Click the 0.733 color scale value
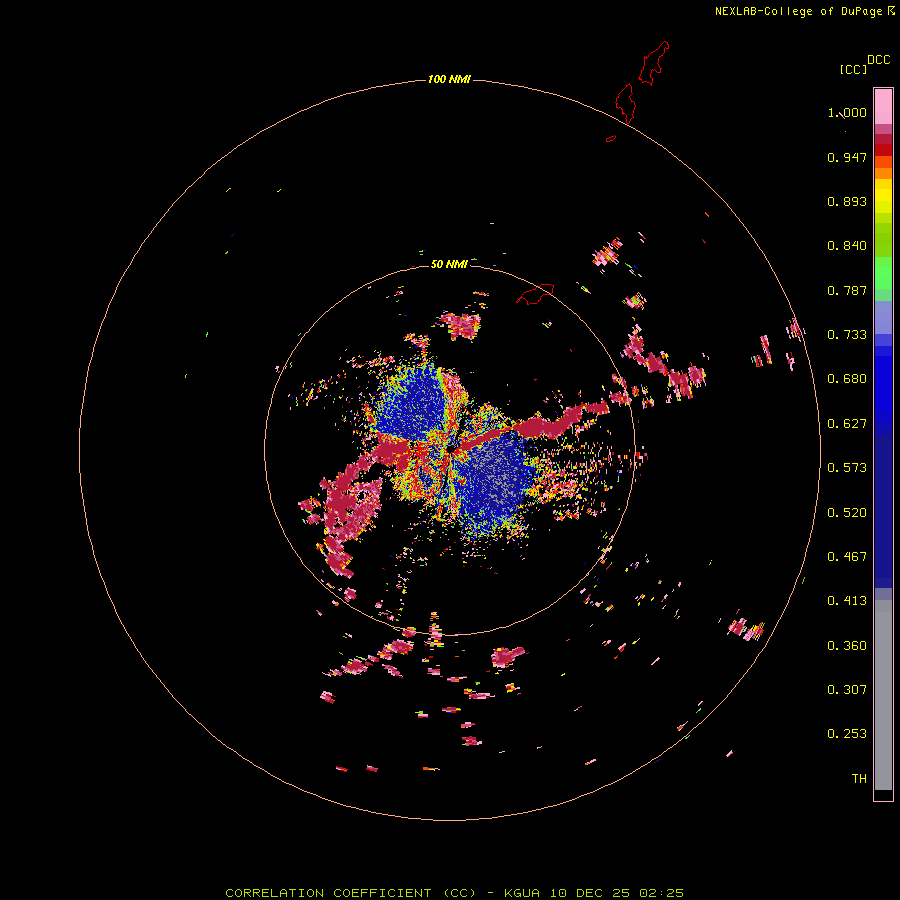The height and width of the screenshot is (900, 900). (847, 335)
